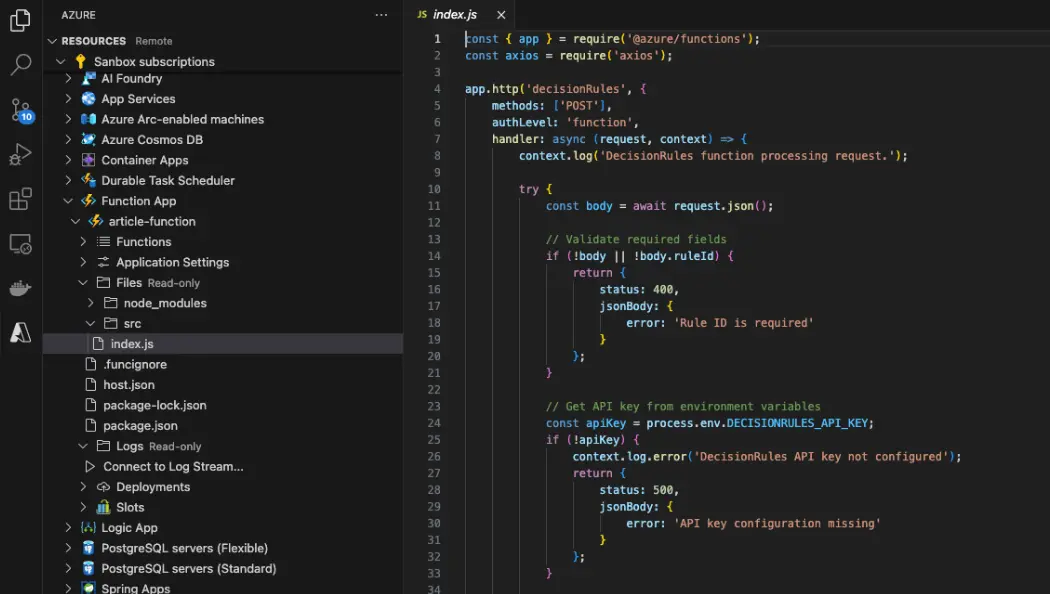Click the Remote label beside RESOURCES
Image resolution: width=1050 pixels, height=594 pixels.
pyautogui.click(x=153, y=41)
